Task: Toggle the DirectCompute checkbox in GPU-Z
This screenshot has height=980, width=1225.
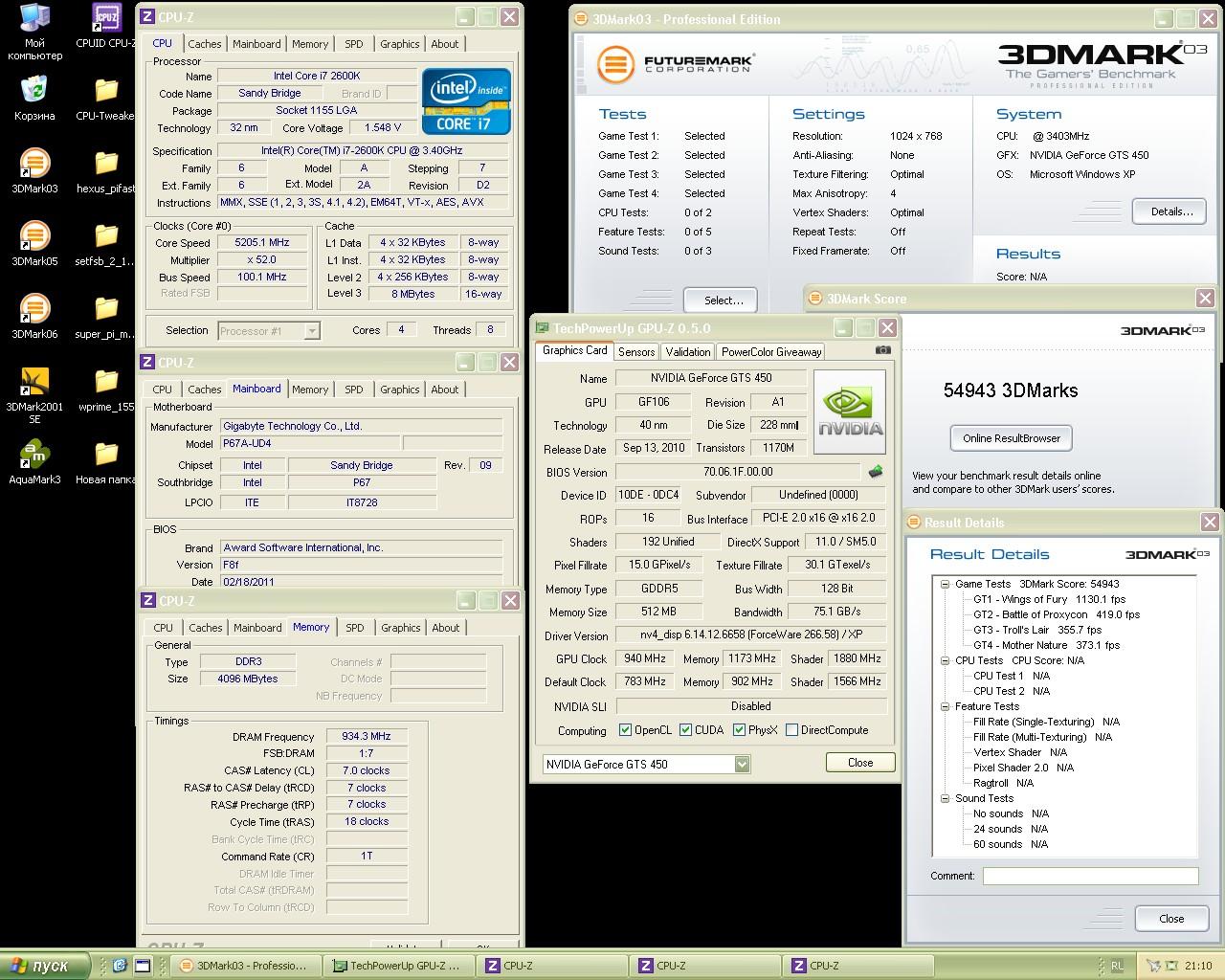Action: pos(792,730)
